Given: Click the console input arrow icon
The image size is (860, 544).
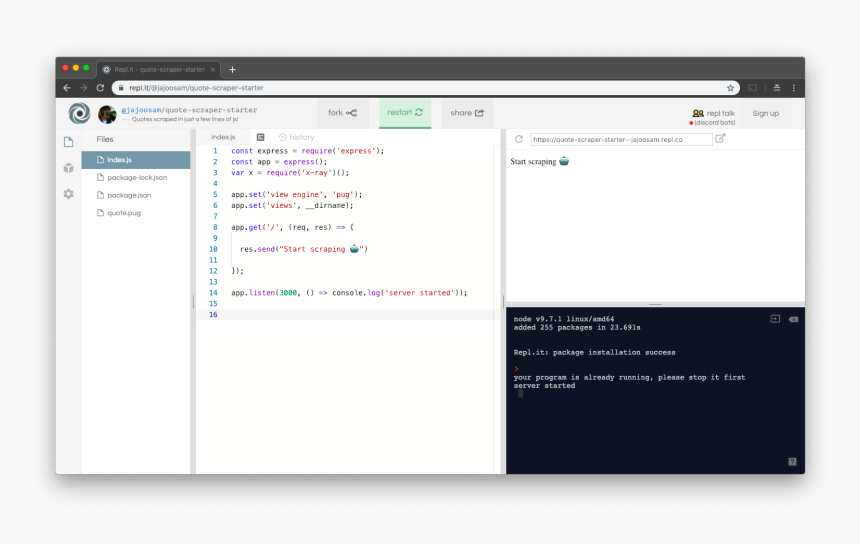Looking at the screenshot, I should (x=774, y=319).
